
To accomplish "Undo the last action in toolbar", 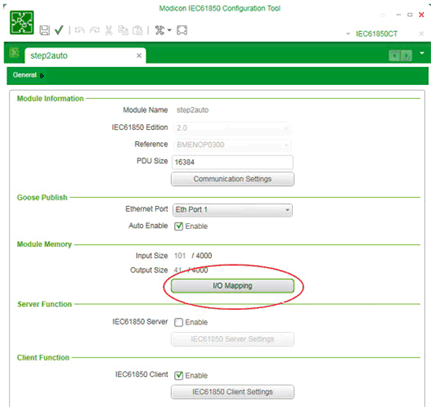I will pyautogui.click(x=80, y=30).
